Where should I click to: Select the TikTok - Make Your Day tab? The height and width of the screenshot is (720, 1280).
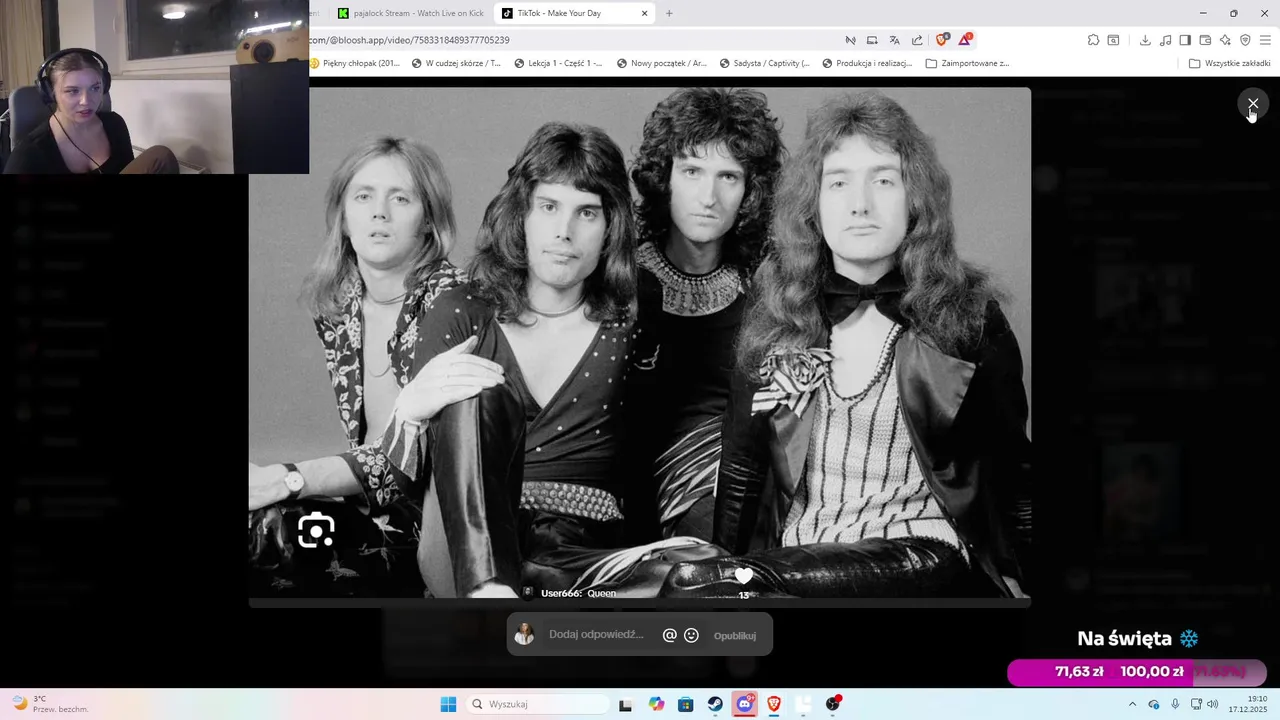(574, 13)
